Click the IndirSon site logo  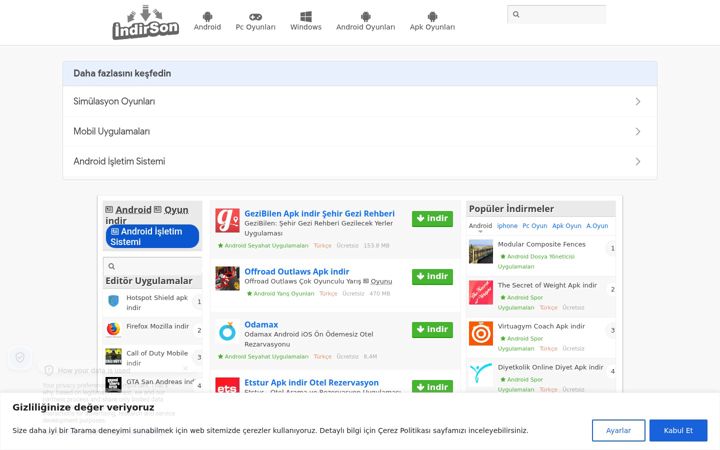(x=146, y=22)
